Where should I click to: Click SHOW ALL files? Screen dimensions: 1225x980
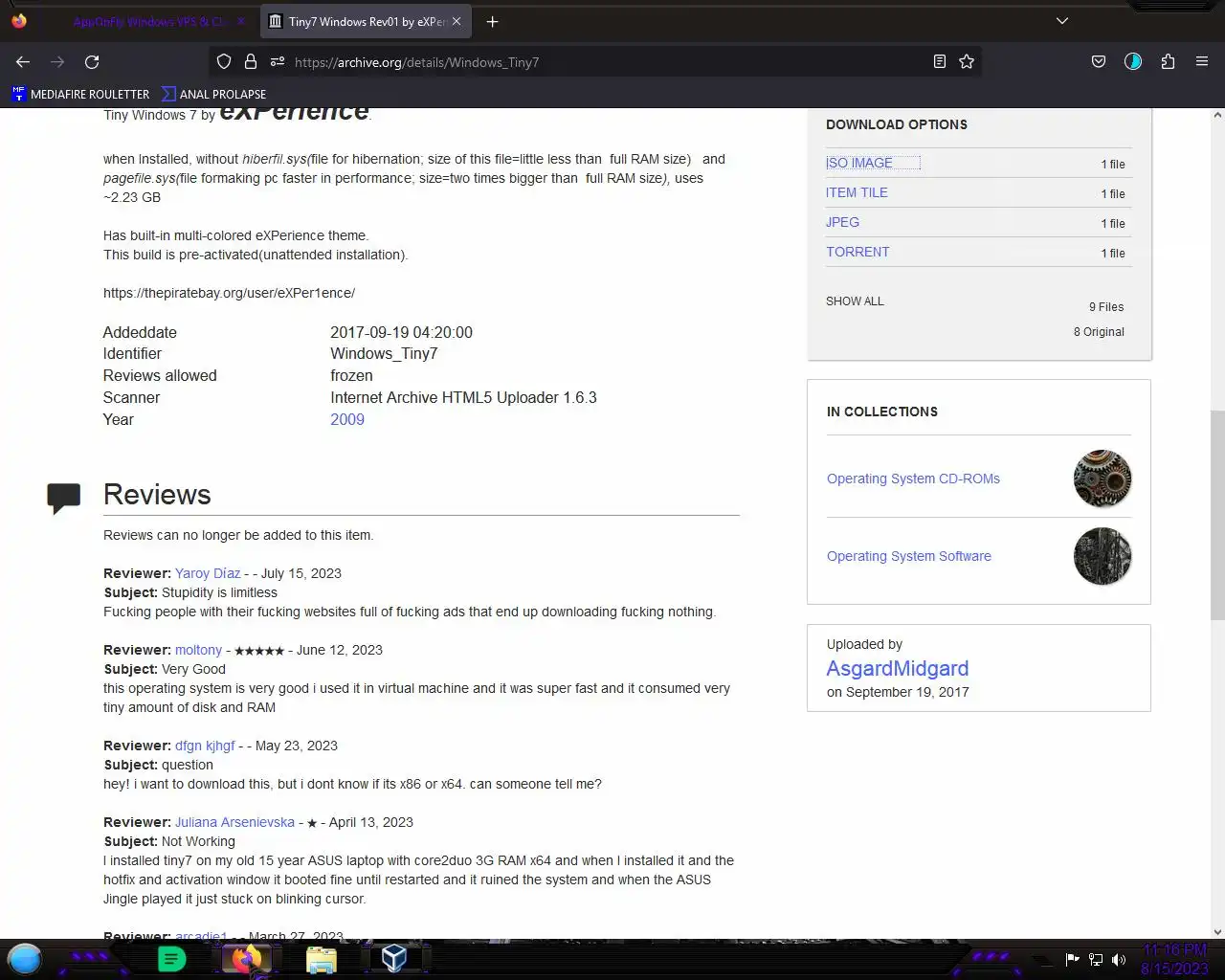click(x=855, y=301)
